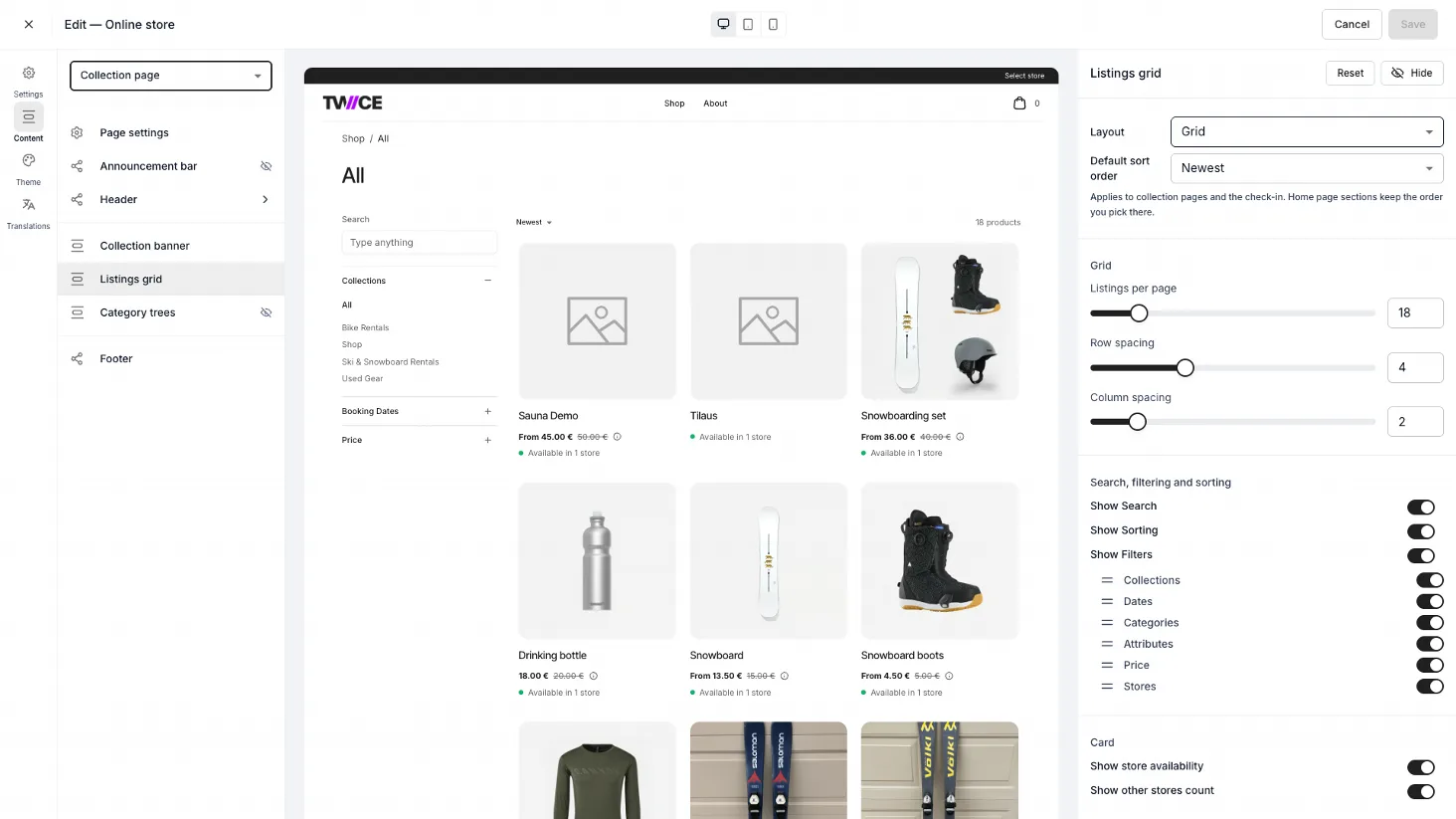Image resolution: width=1456 pixels, height=819 pixels.
Task: Turn off Show Search switch
Action: coord(1420,507)
